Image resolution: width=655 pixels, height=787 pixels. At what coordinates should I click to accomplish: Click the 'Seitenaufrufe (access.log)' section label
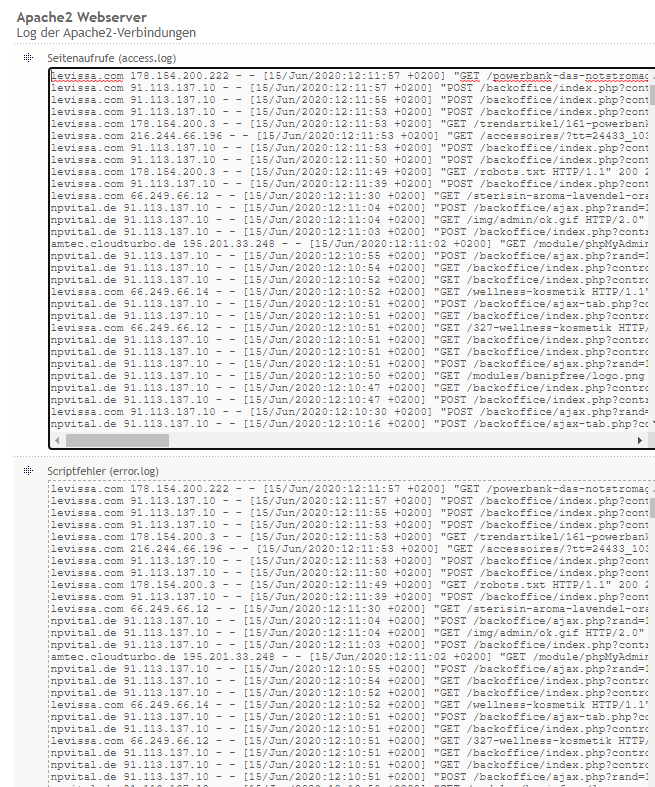(x=112, y=58)
